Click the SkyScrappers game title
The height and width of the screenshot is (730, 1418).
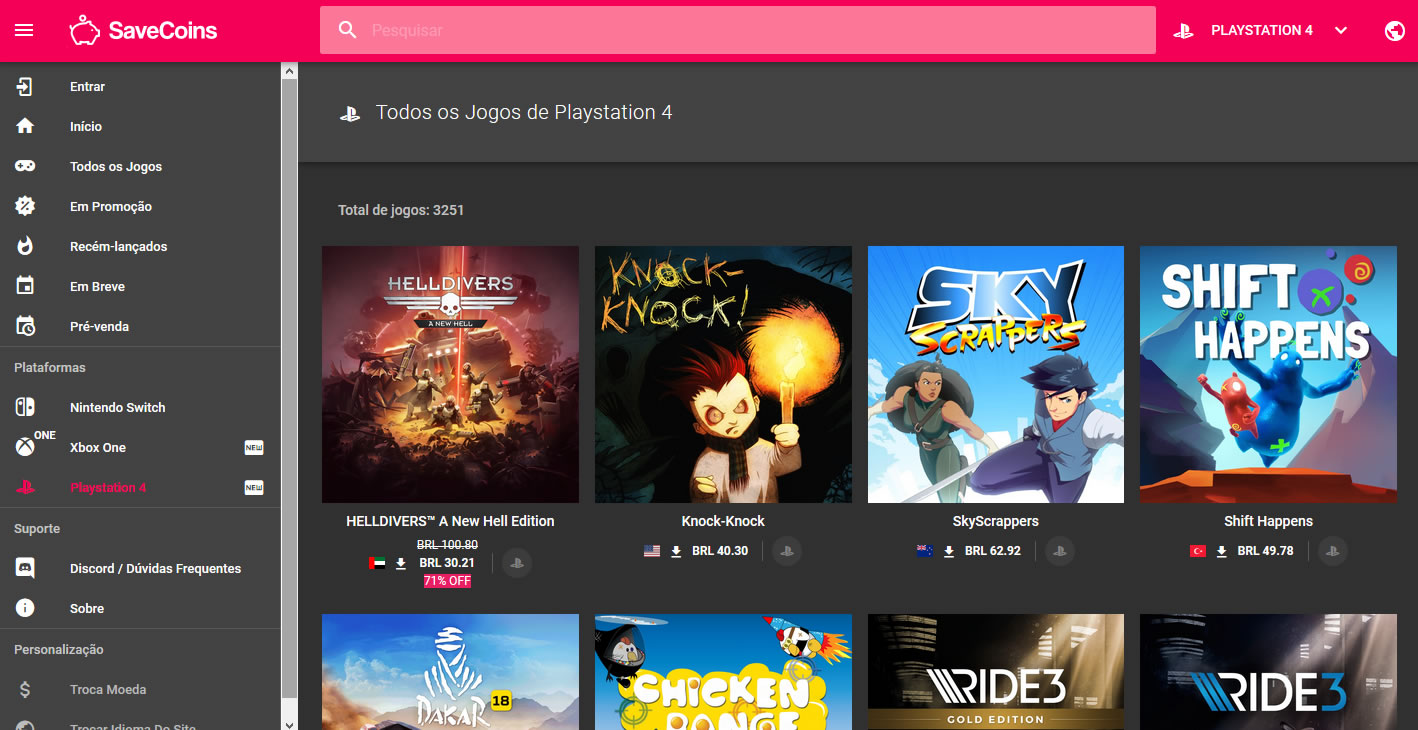[996, 521]
